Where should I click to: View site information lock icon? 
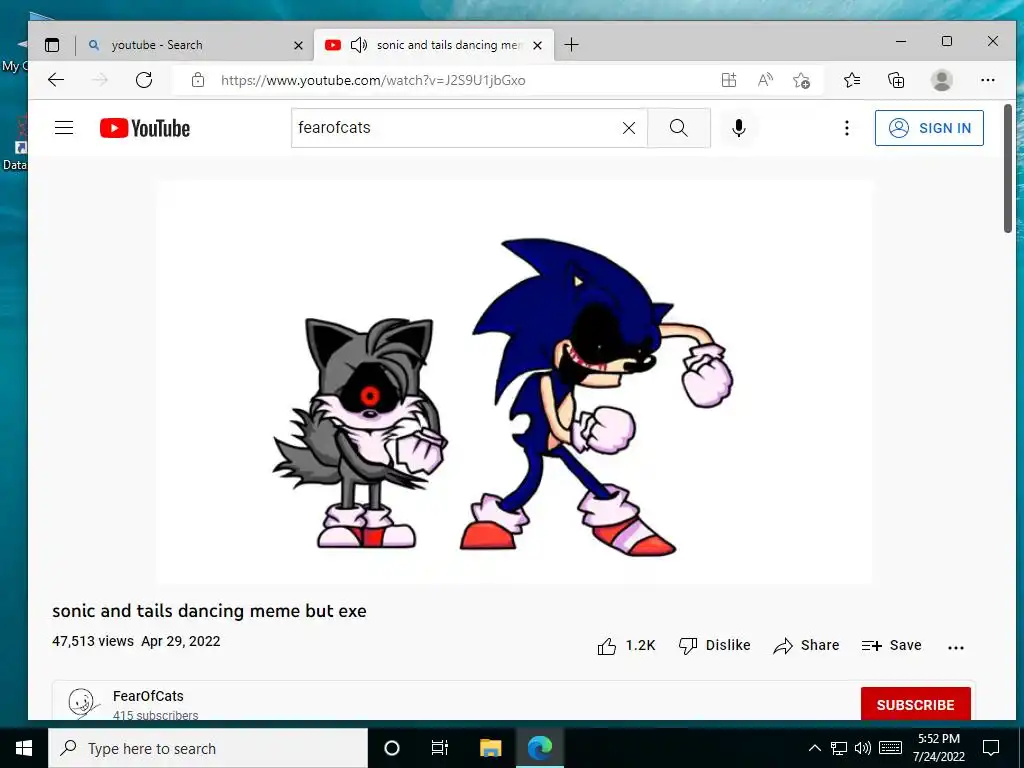pos(198,80)
